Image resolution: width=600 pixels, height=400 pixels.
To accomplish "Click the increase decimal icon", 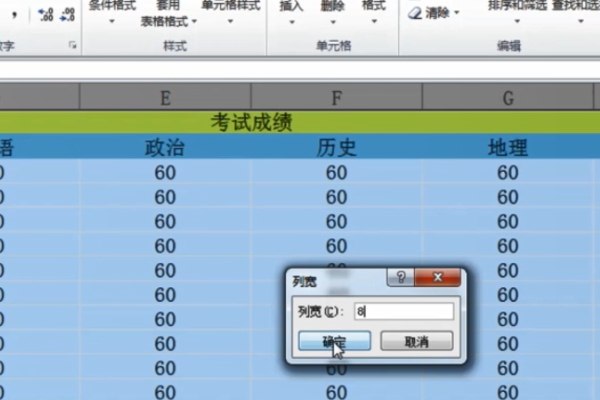I will coord(46,15).
